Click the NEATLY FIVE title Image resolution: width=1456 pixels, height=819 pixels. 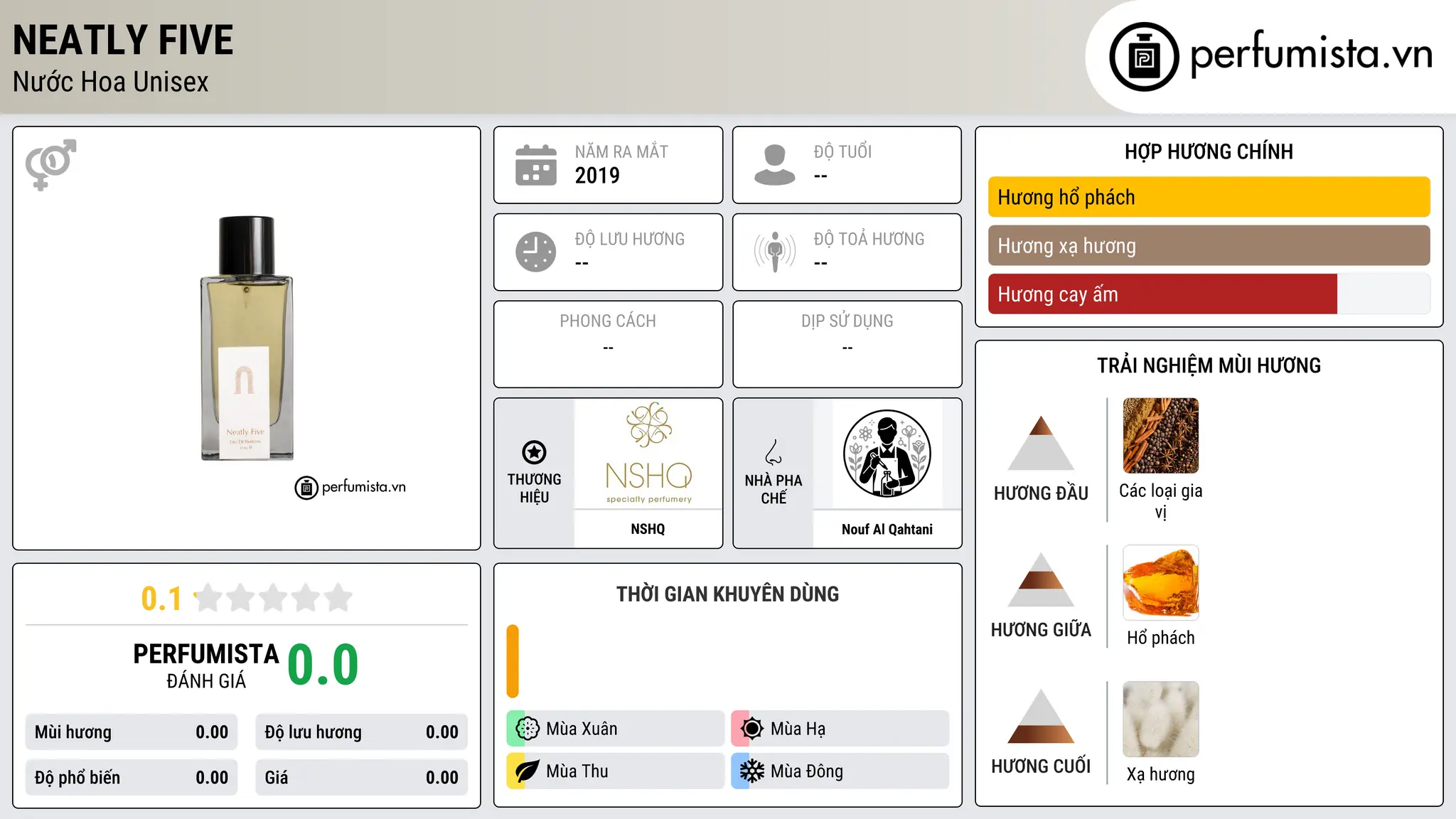[x=123, y=41]
